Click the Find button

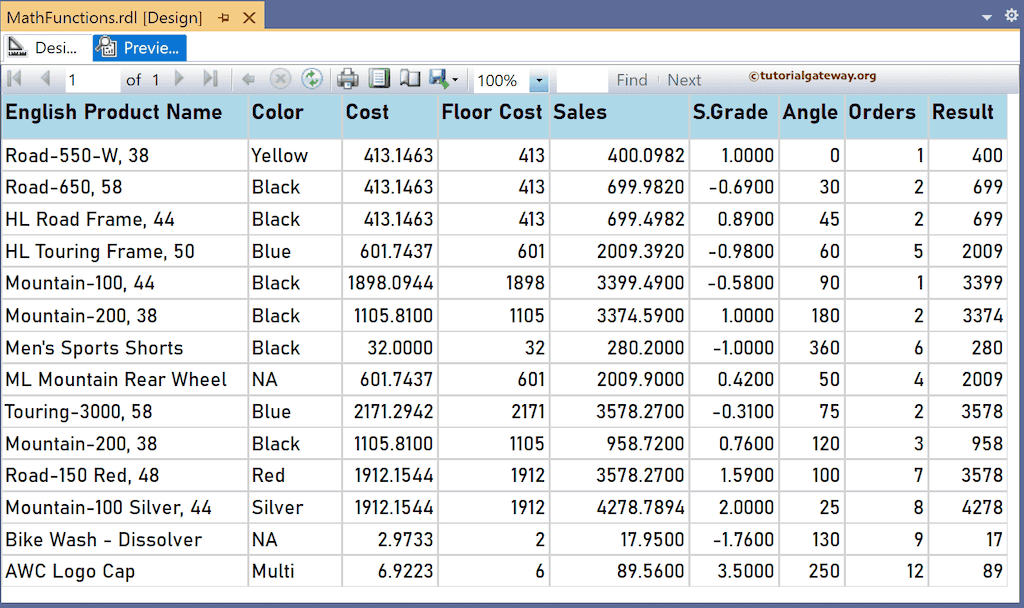click(x=632, y=79)
